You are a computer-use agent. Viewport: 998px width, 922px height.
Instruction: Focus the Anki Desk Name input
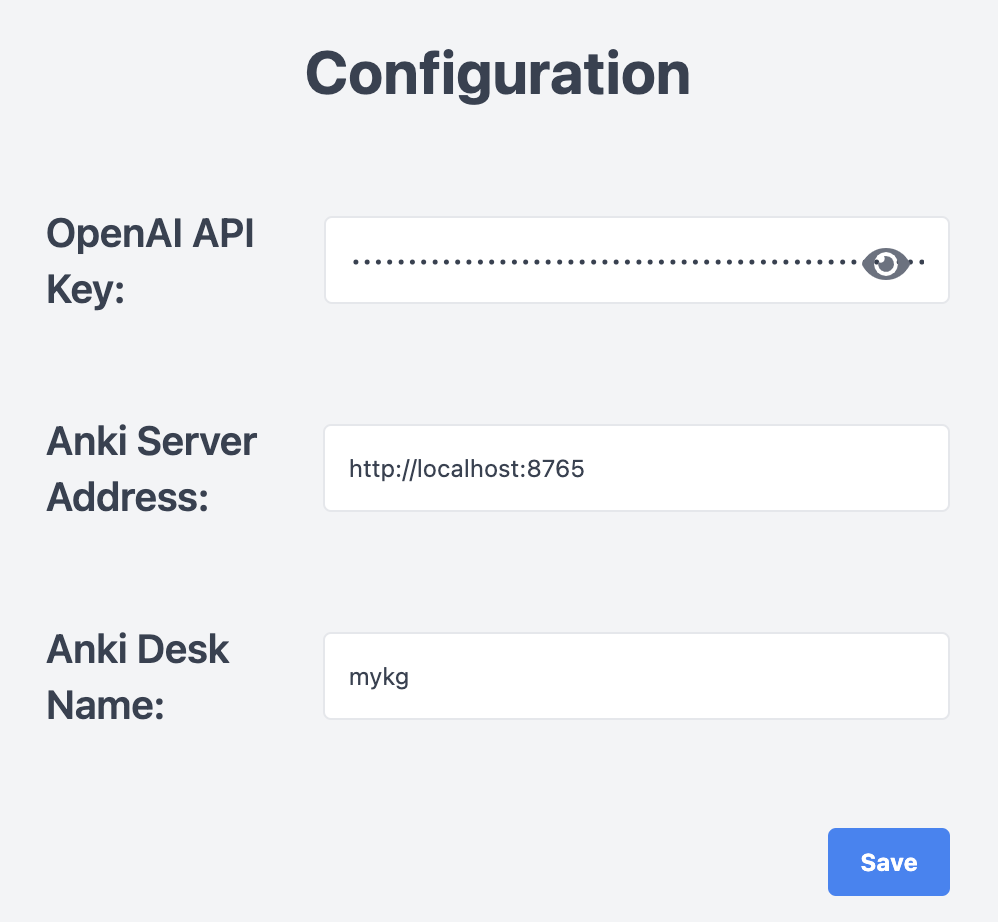click(636, 676)
